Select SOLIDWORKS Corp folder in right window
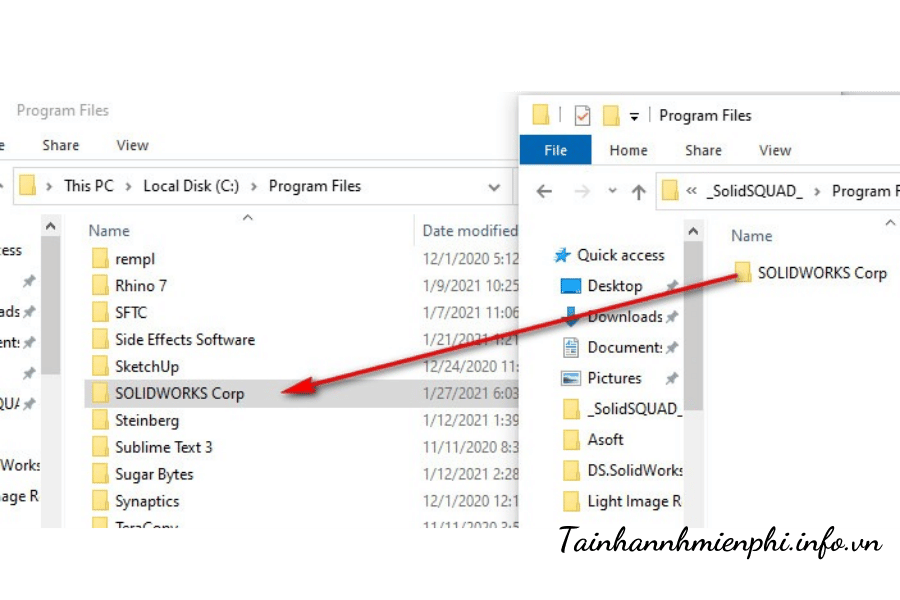 (821, 272)
